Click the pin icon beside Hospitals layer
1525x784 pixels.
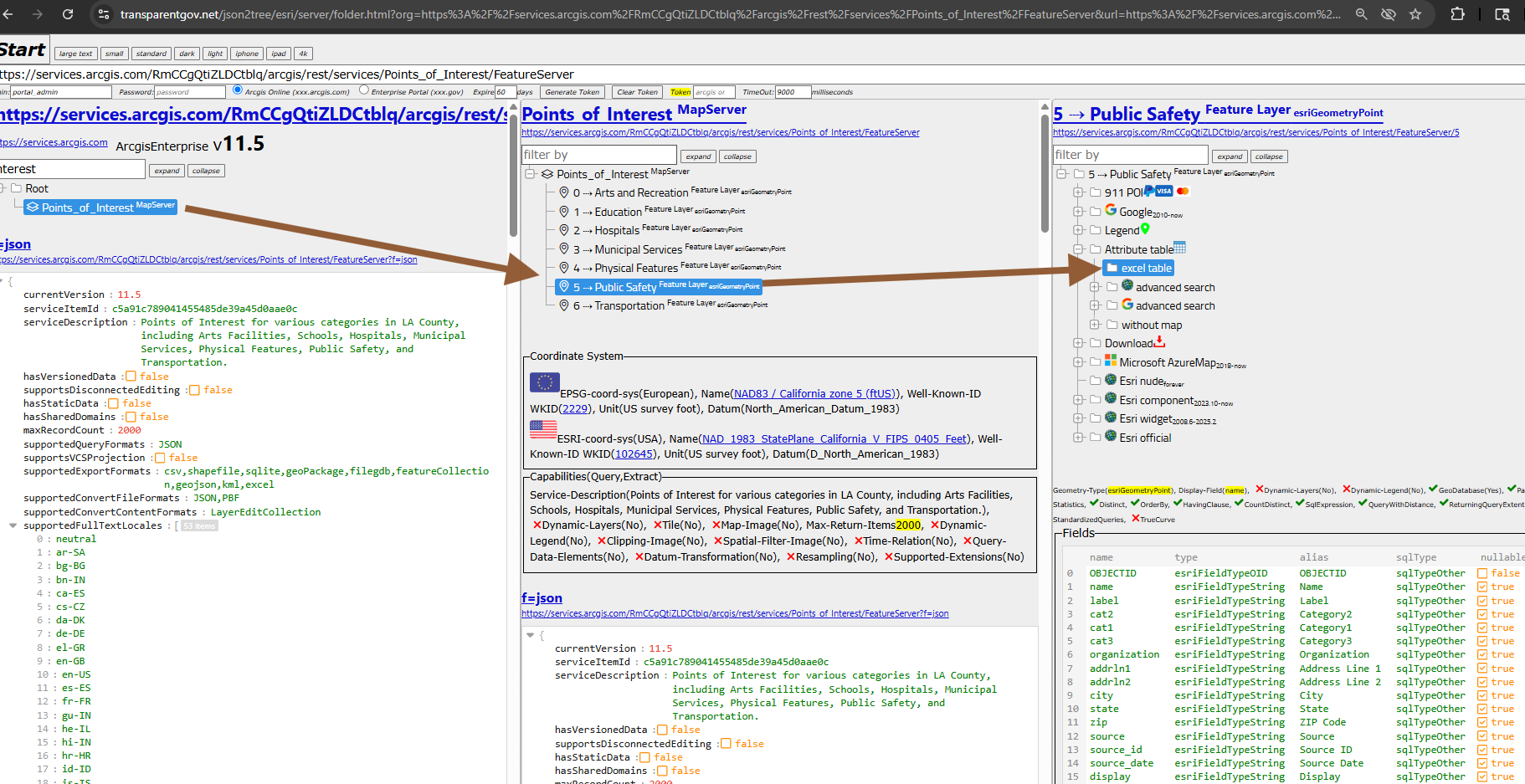(x=564, y=230)
